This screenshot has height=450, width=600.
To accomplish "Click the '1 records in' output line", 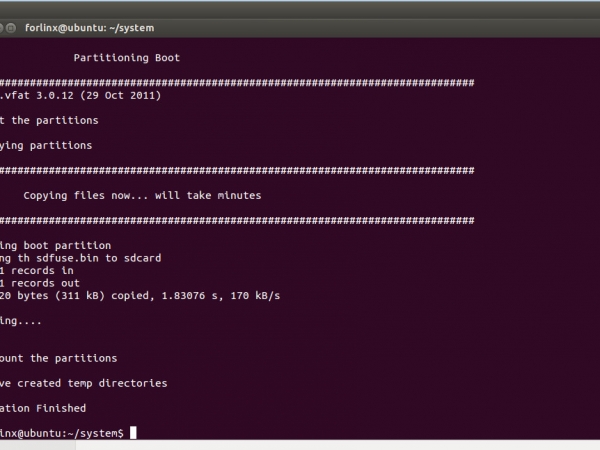I will [36, 270].
